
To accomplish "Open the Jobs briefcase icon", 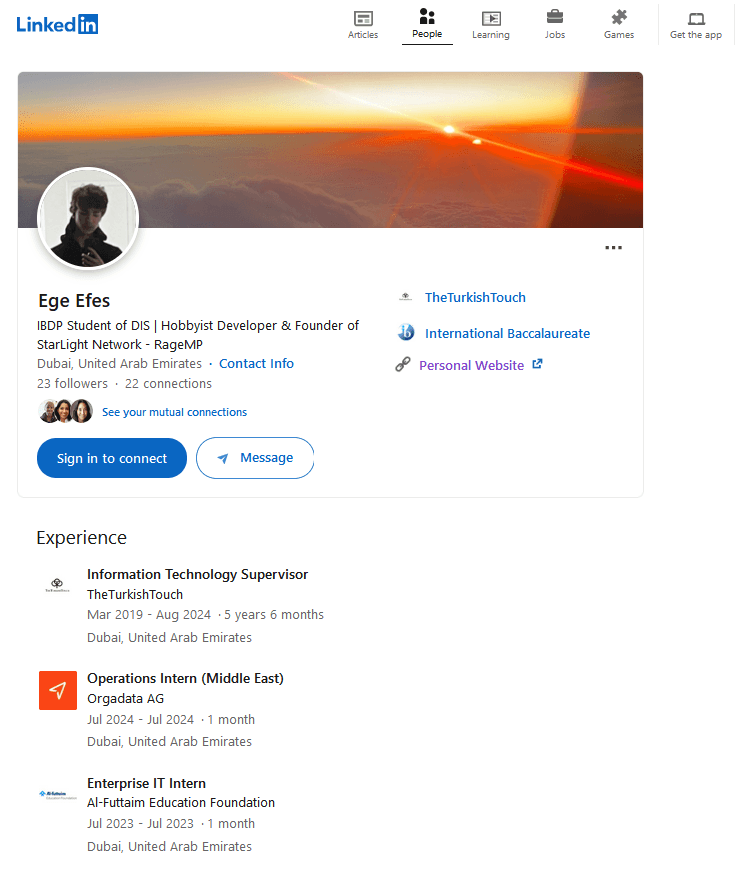I will 555,17.
